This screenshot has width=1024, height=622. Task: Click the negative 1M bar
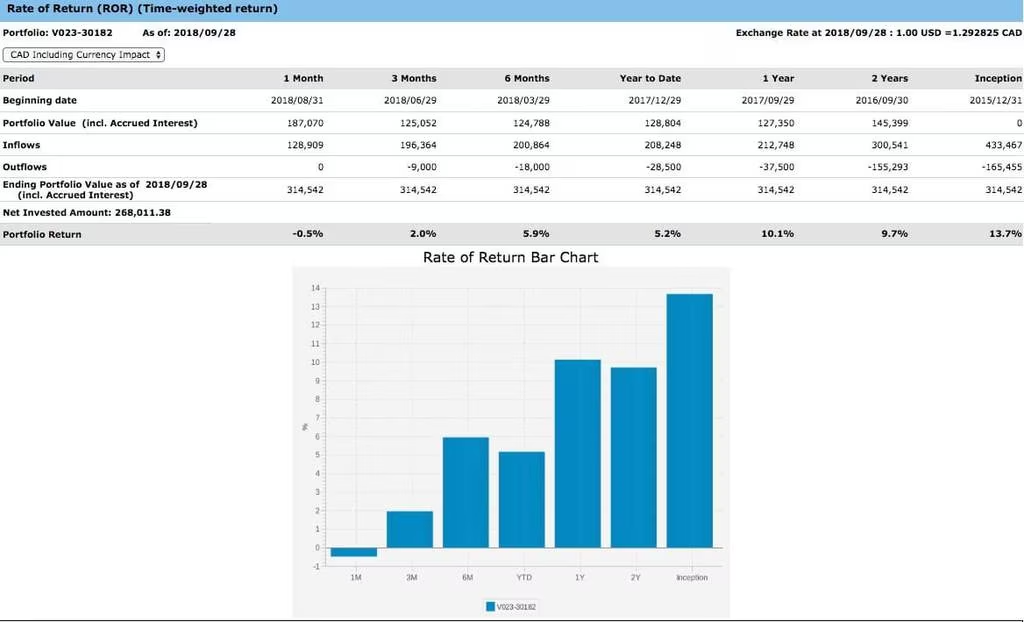coord(354,552)
